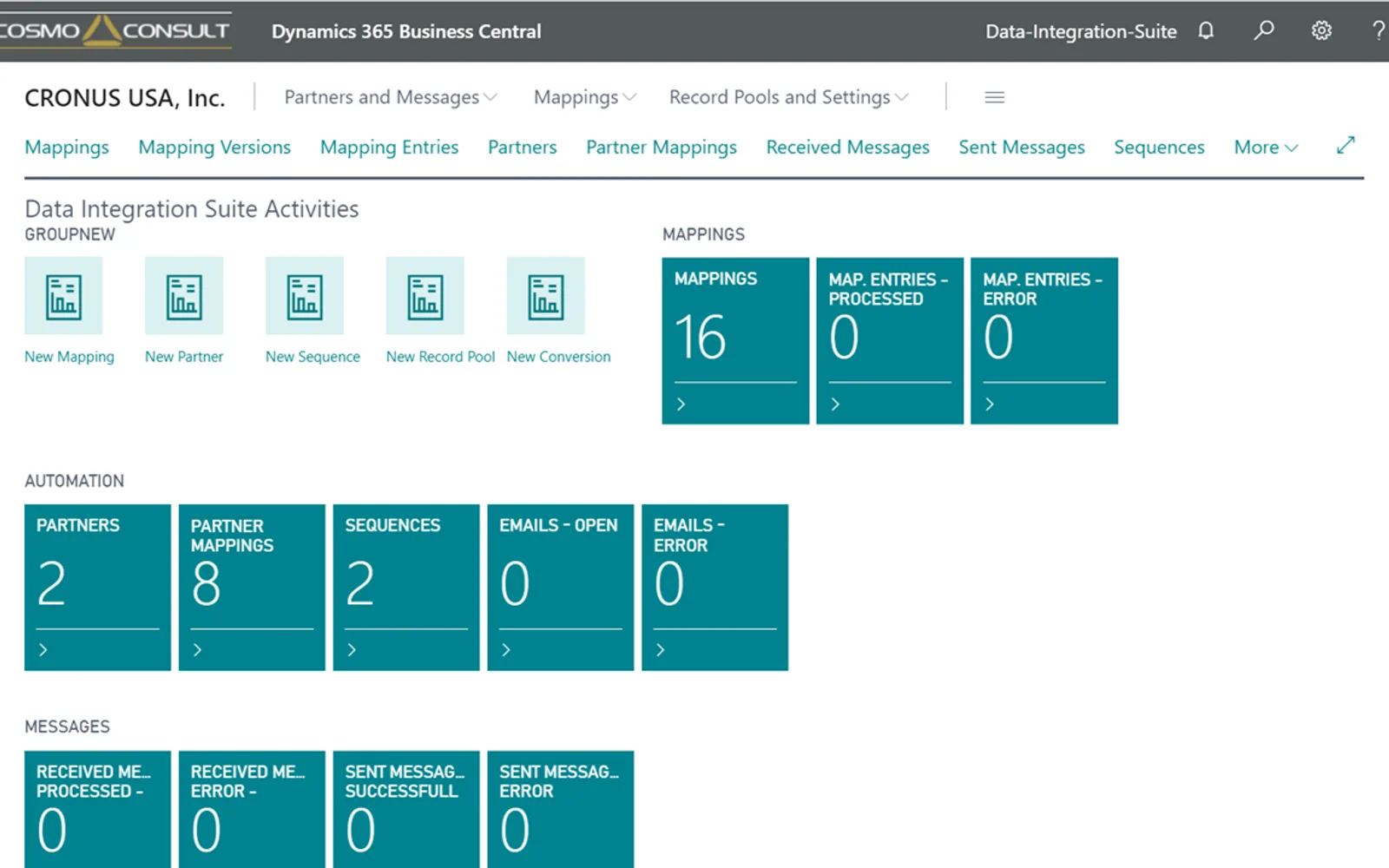The height and width of the screenshot is (868, 1389).
Task: Click the arrow in Emails - Error tile
Action: 661,650
